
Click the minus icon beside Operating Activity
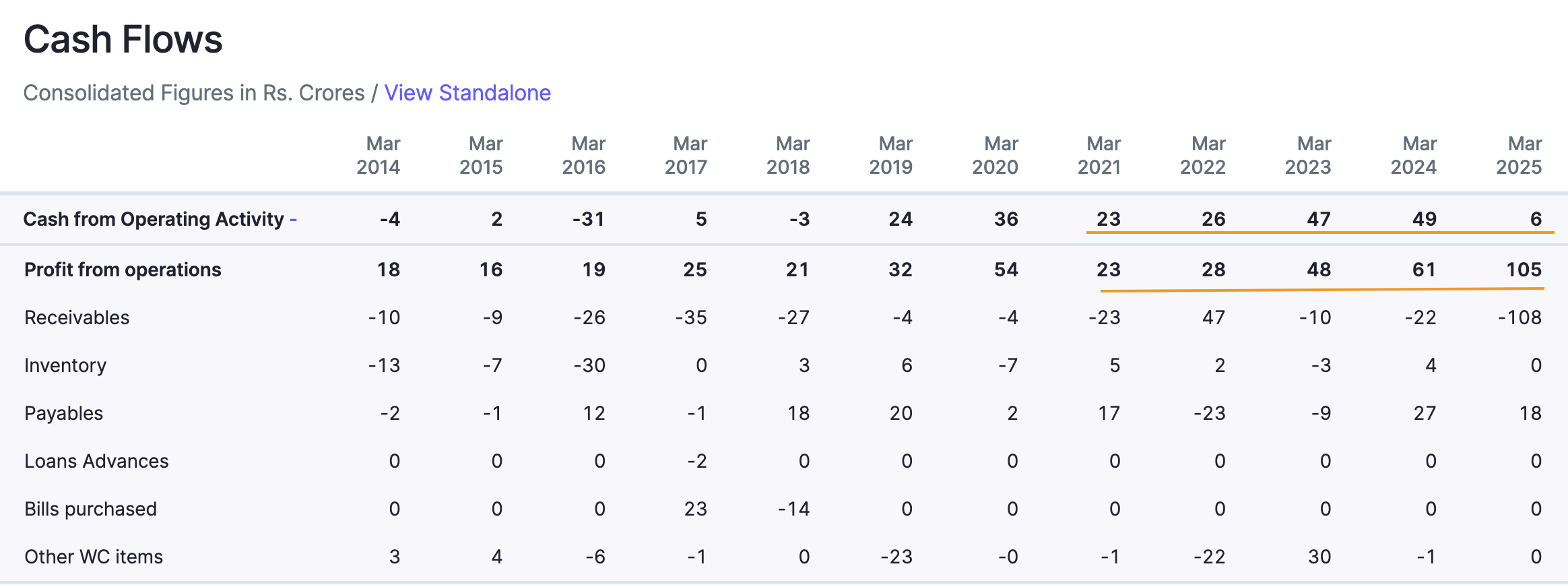(x=294, y=219)
